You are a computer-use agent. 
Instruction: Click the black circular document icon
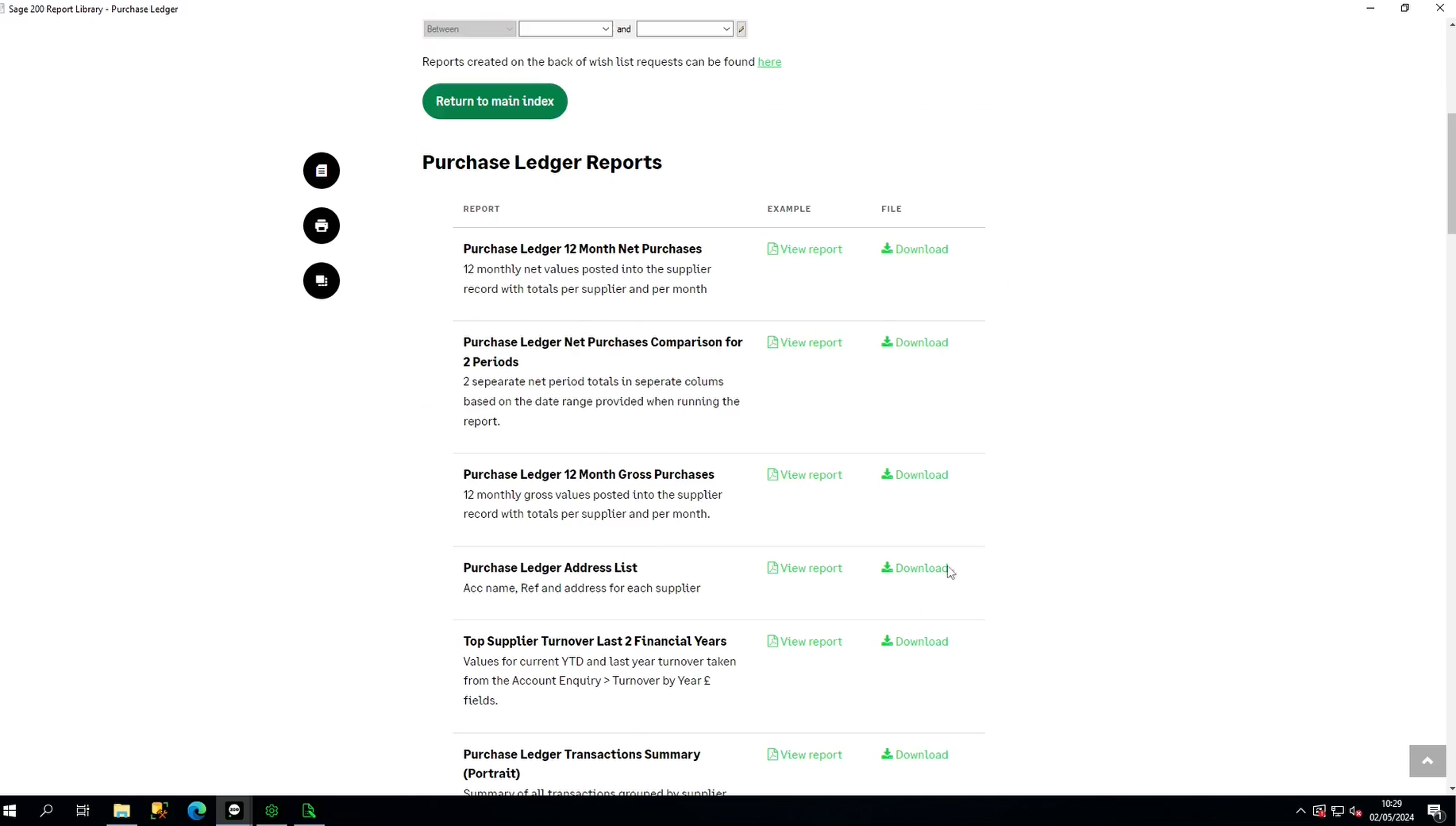pyautogui.click(x=322, y=171)
